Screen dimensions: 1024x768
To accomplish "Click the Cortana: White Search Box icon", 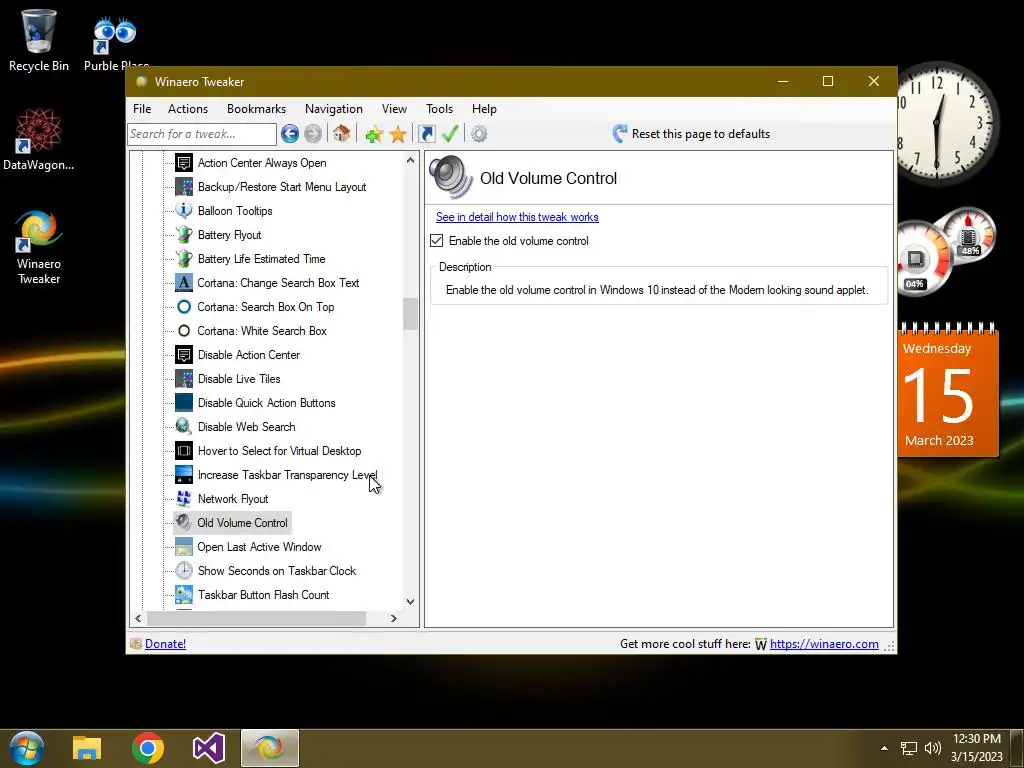I will coord(184,330).
